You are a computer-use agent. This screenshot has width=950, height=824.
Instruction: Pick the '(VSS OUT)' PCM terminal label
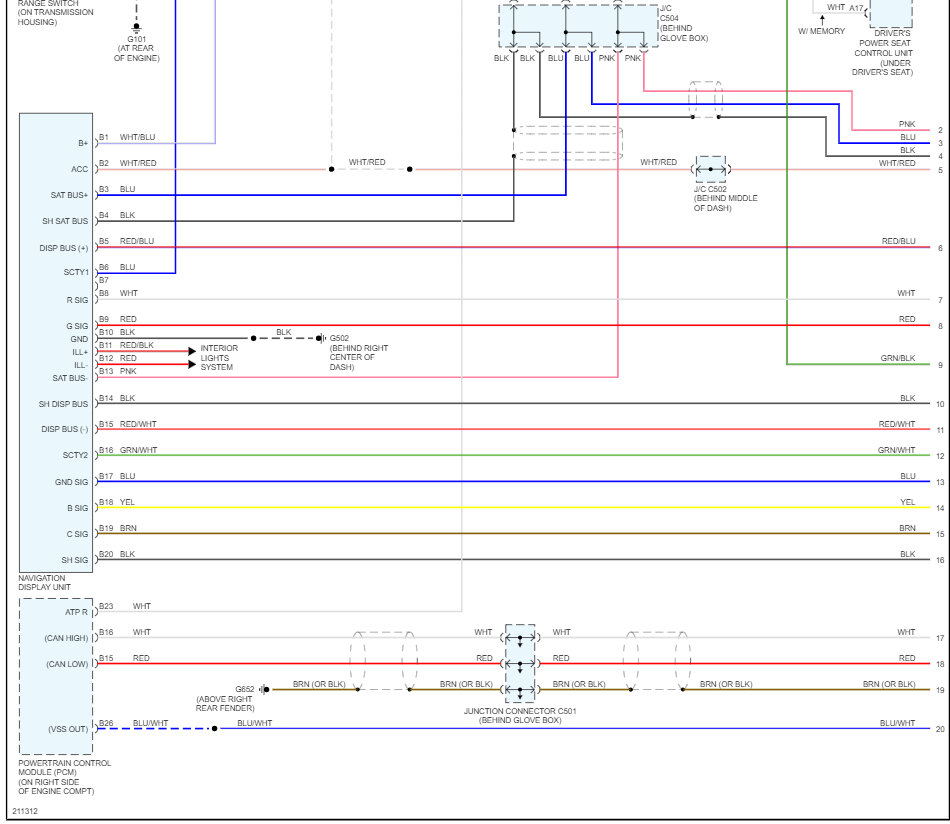(x=68, y=729)
